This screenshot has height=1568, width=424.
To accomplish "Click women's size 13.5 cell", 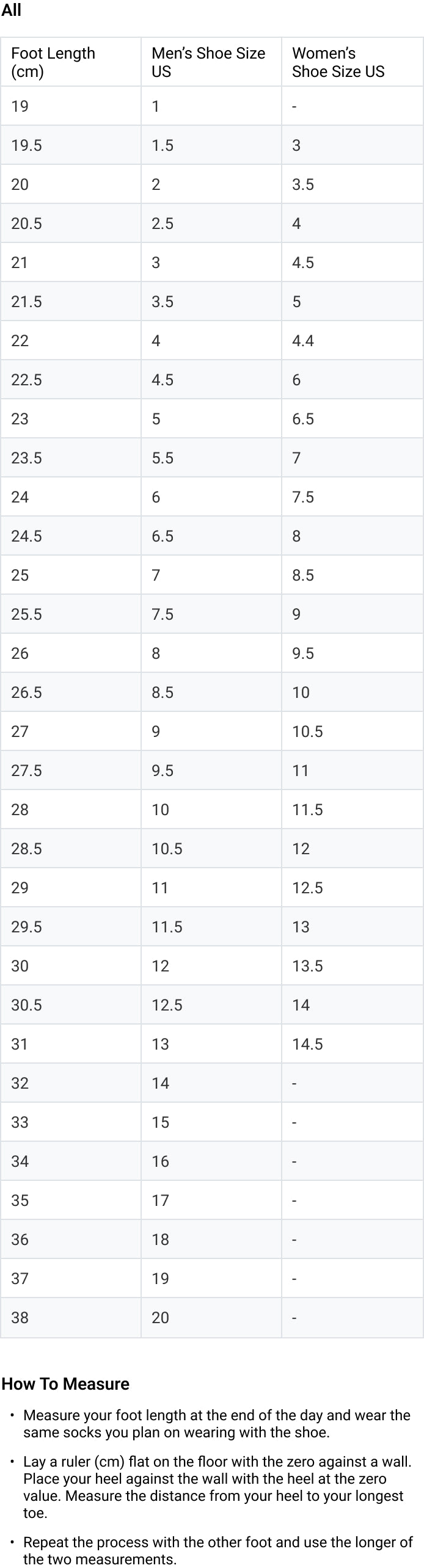I will pos(353,966).
